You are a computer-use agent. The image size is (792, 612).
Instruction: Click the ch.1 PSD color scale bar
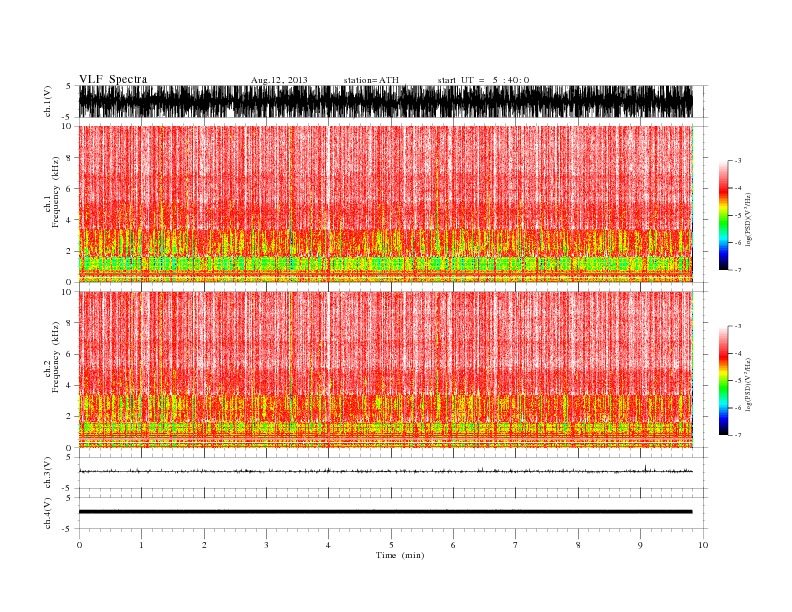pos(723,215)
